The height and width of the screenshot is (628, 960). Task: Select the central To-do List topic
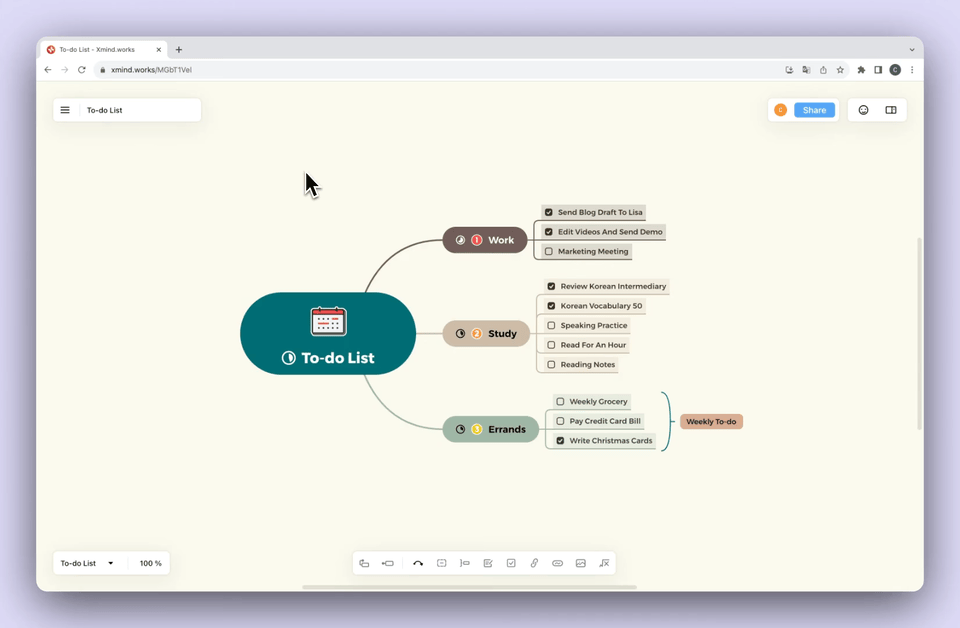328,334
